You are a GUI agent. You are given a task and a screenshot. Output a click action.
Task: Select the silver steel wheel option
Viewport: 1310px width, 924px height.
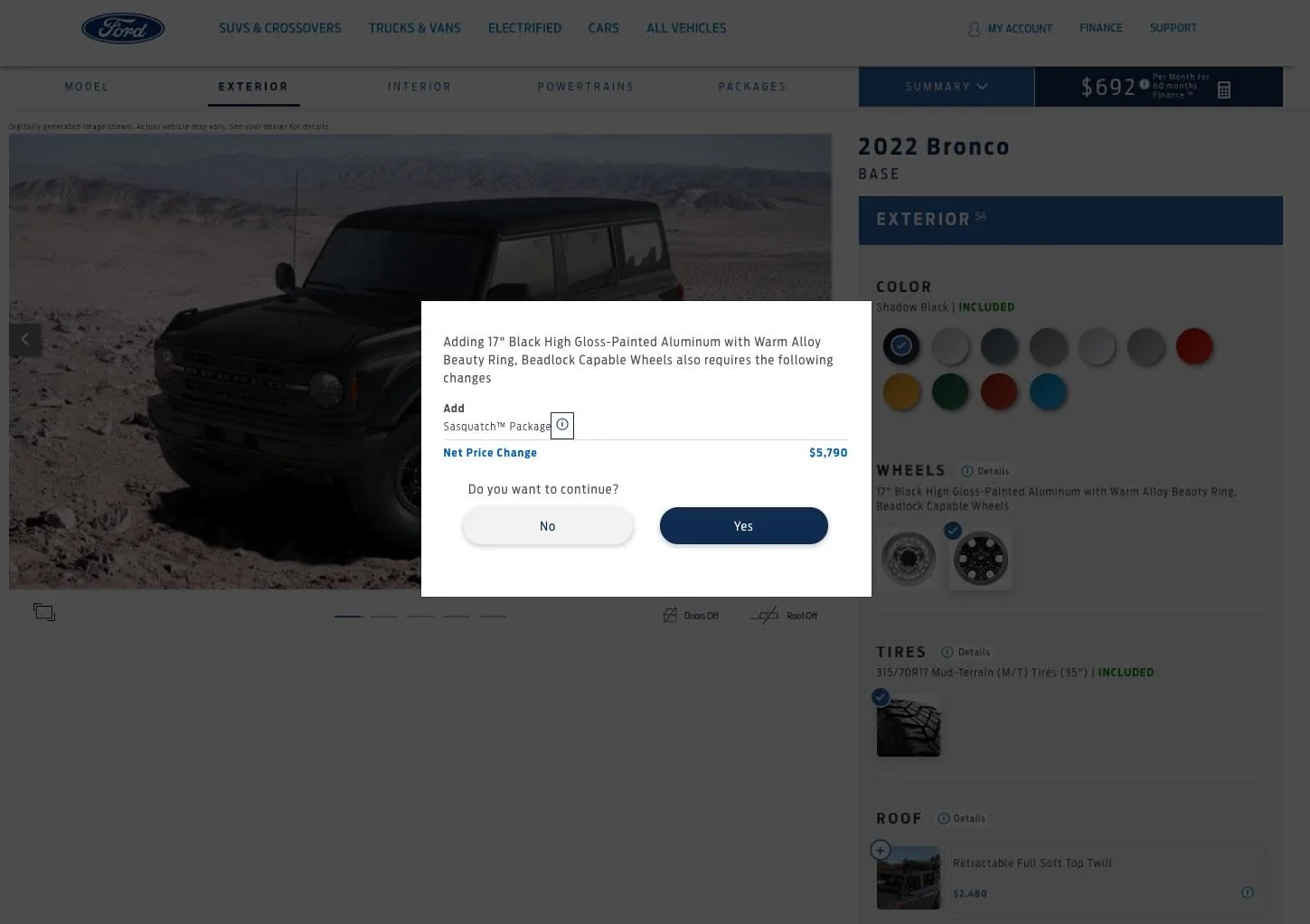coord(908,559)
